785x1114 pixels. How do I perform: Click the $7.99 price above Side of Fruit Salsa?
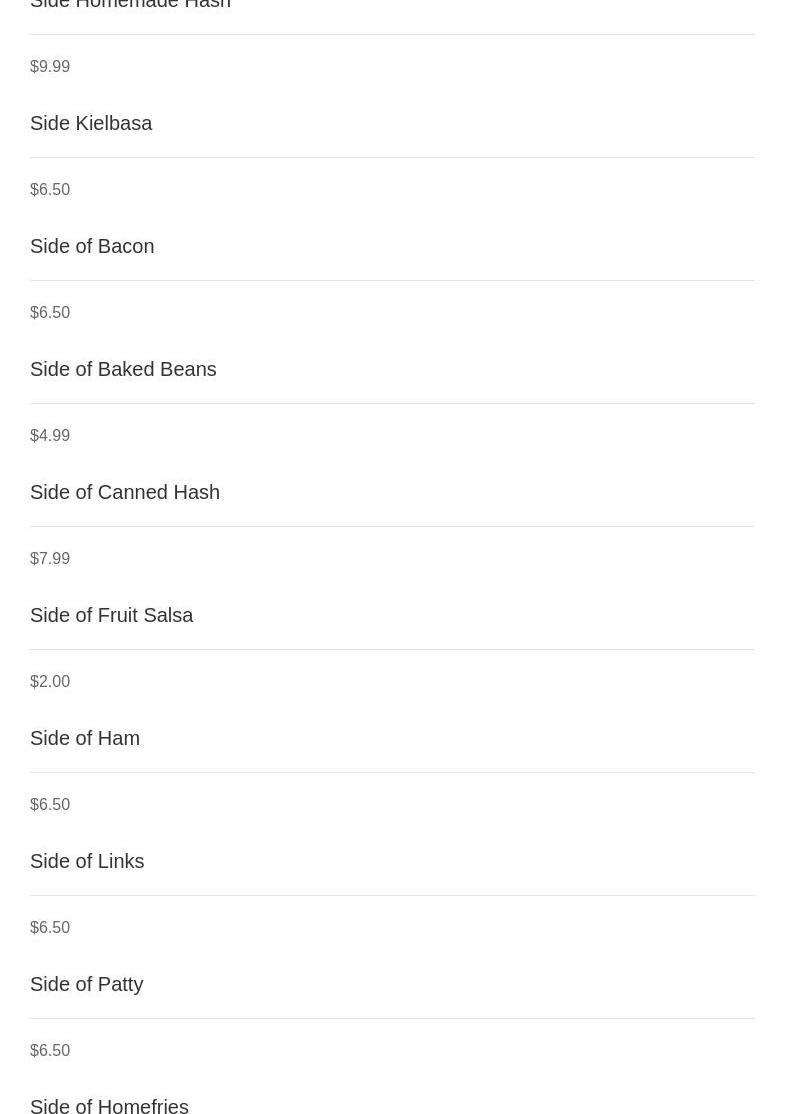(x=50, y=558)
